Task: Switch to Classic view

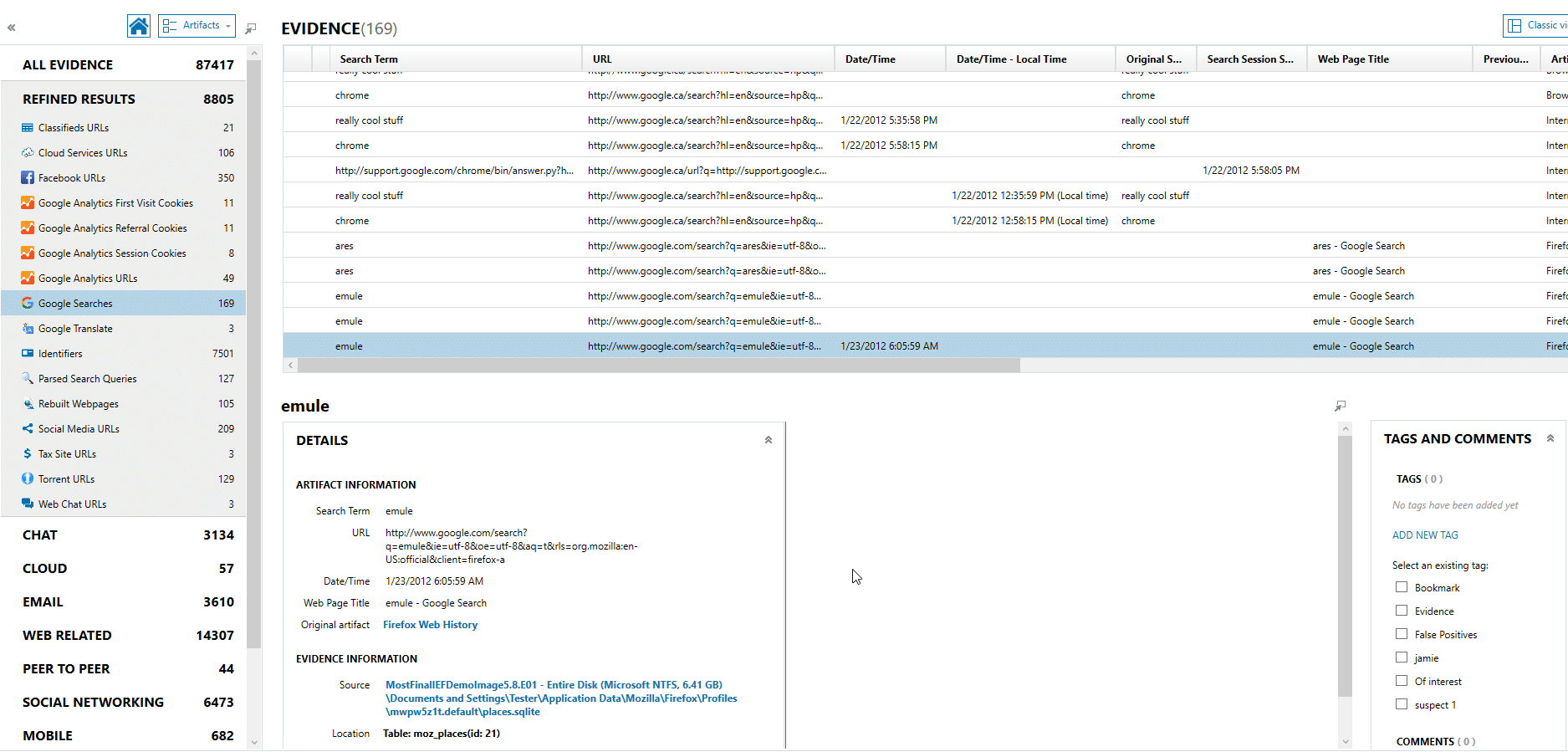Action: pos(1535,26)
